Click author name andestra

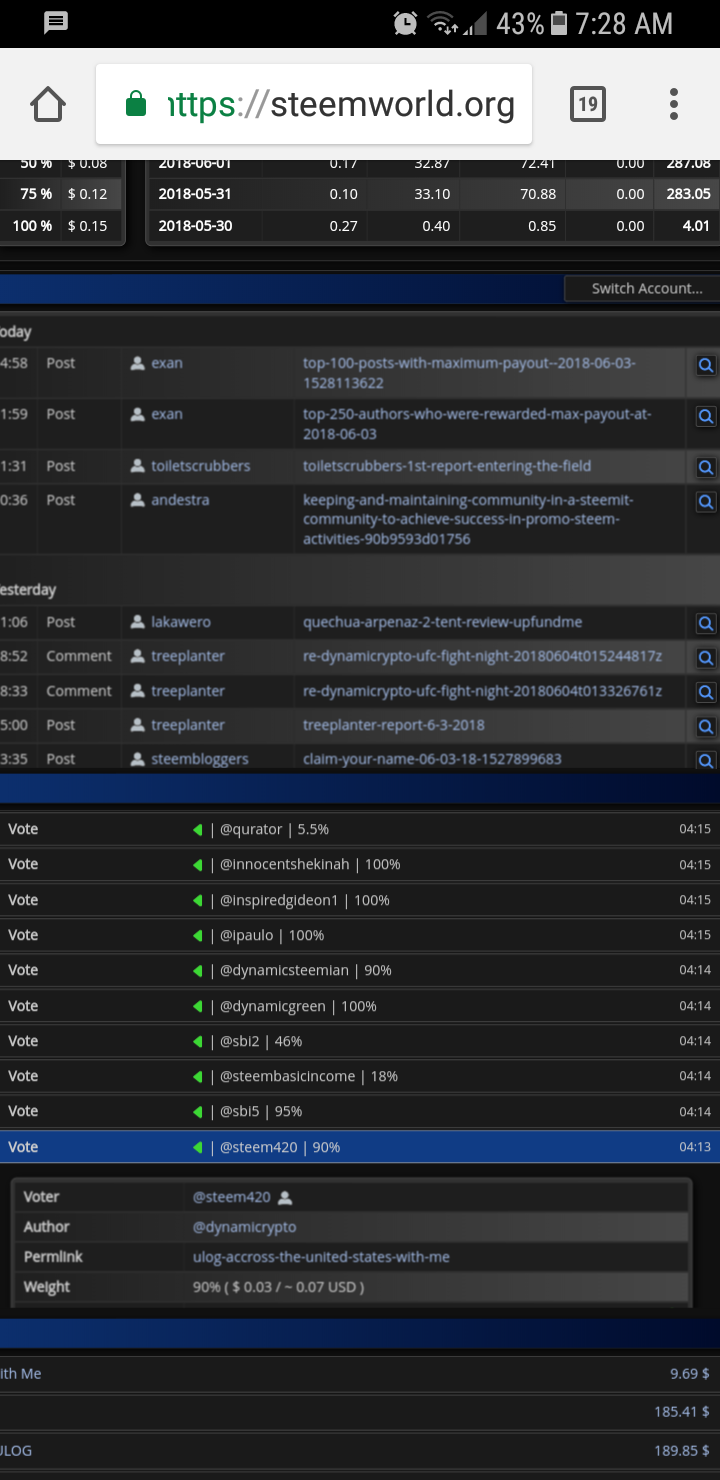180,500
